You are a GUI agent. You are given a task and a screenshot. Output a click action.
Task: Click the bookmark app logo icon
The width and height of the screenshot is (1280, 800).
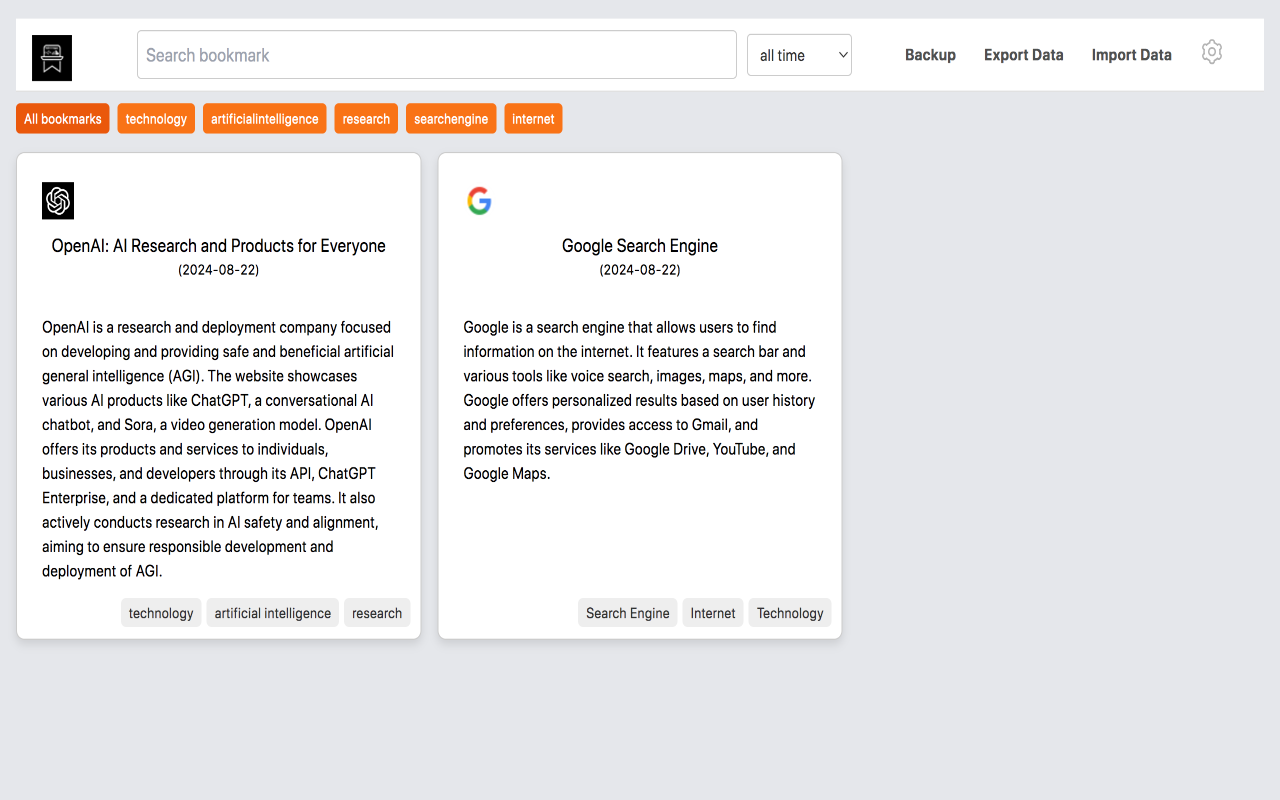pyautogui.click(x=52, y=58)
